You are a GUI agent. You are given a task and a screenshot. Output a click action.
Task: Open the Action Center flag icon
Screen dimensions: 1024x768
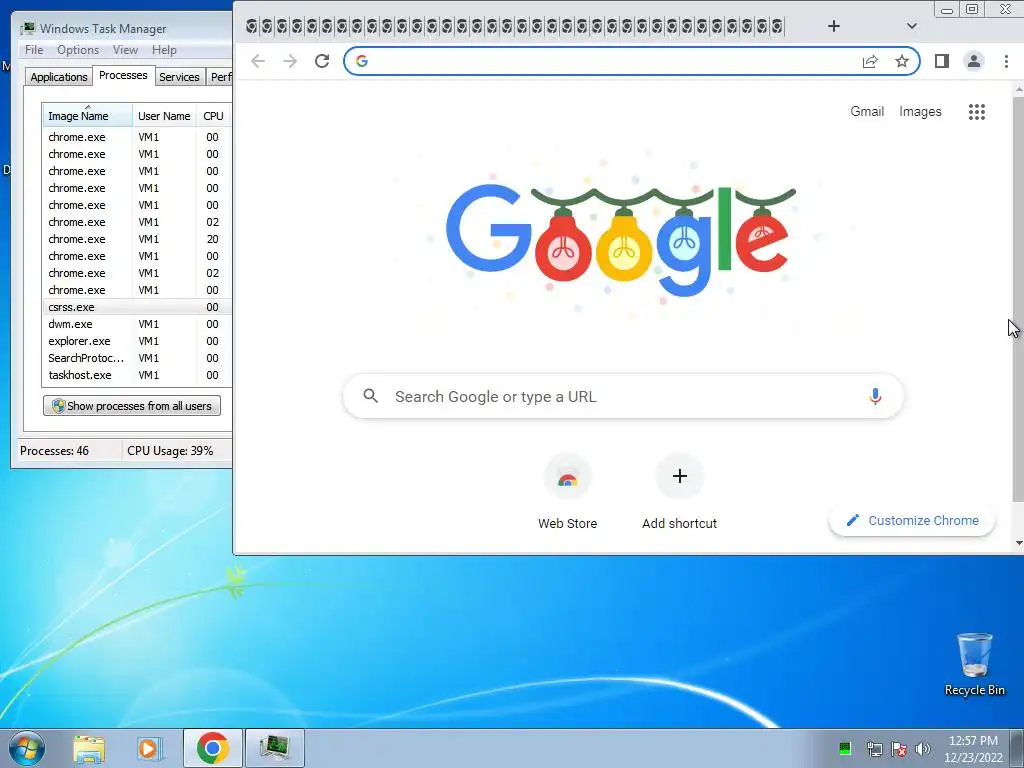(899, 748)
